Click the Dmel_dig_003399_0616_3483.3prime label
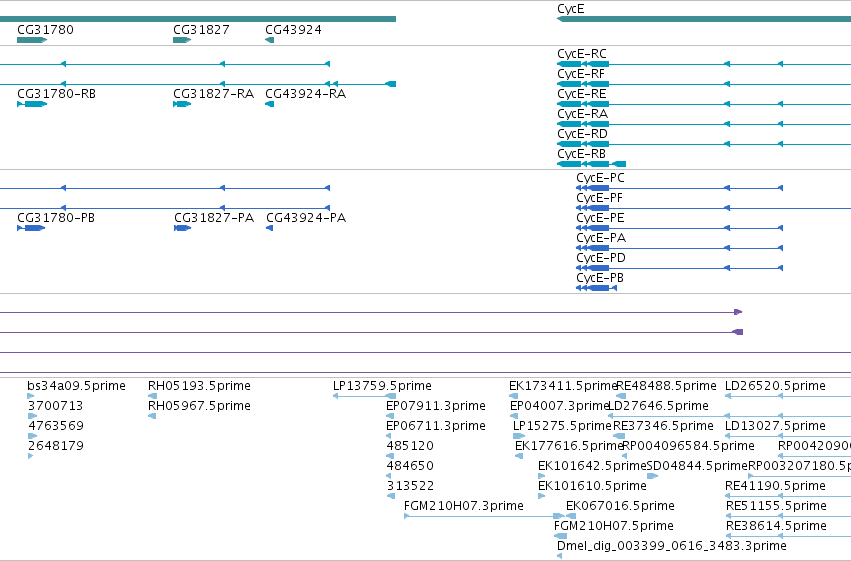Image resolution: width=851 pixels, height=561 pixels. 672,546
